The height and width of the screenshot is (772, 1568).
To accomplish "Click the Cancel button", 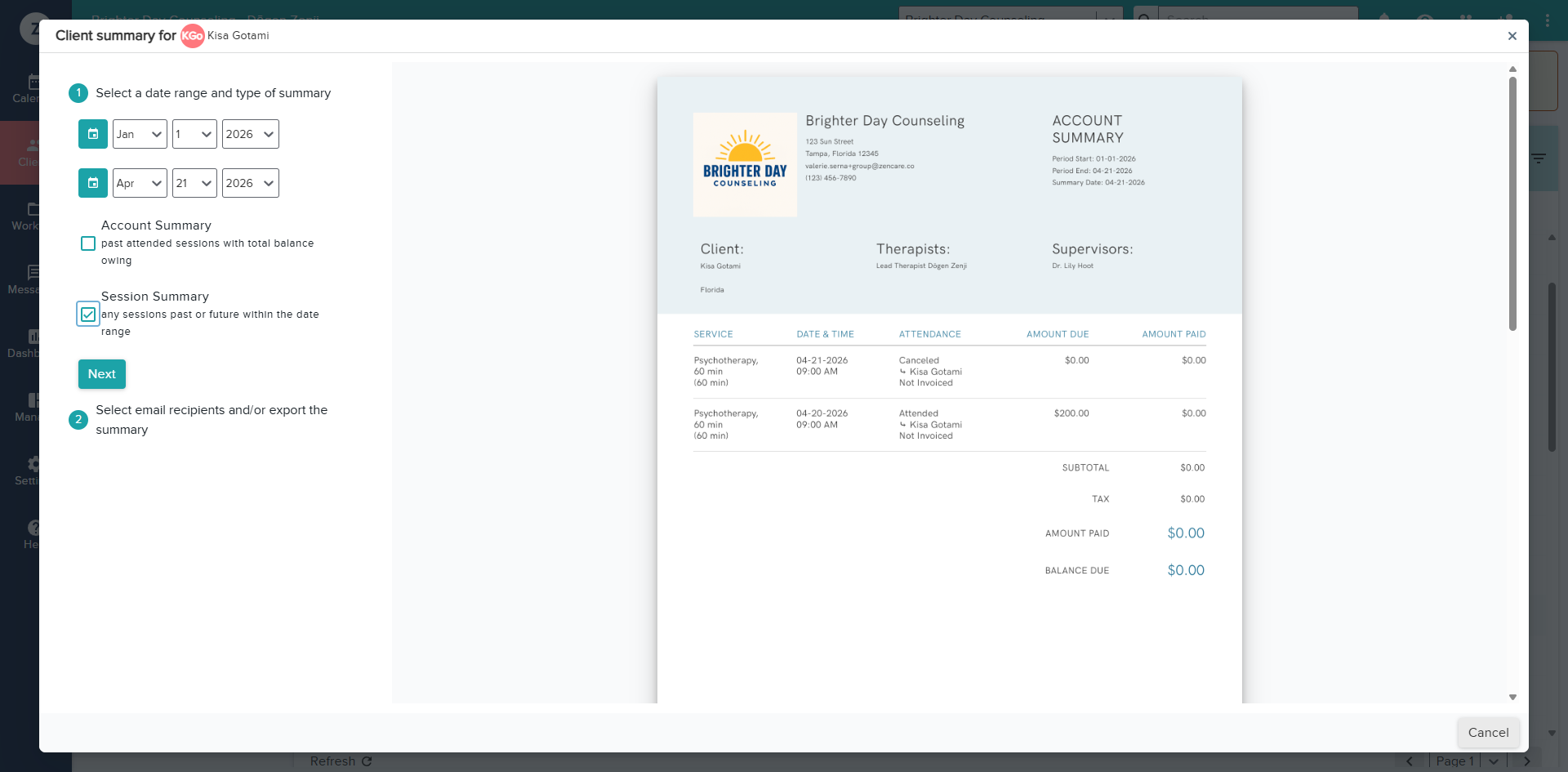I will point(1488,733).
